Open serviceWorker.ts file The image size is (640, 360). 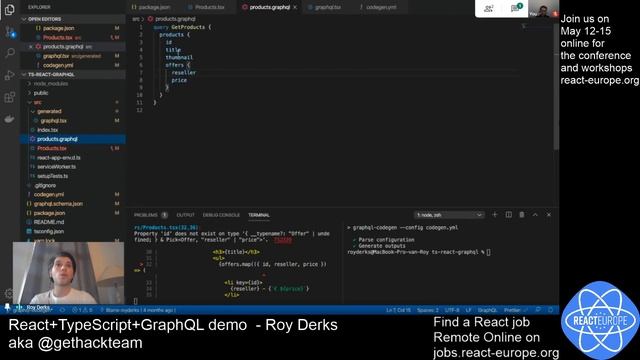[x=56, y=167]
